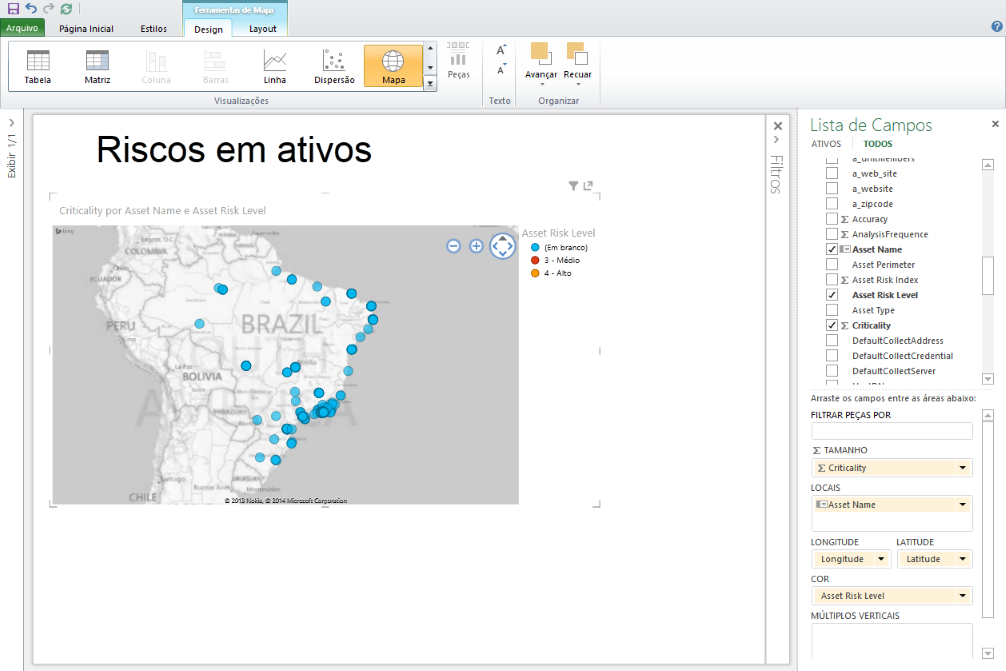Check the a_zipcode field checkbox
This screenshot has height=671, width=1006.
point(832,203)
